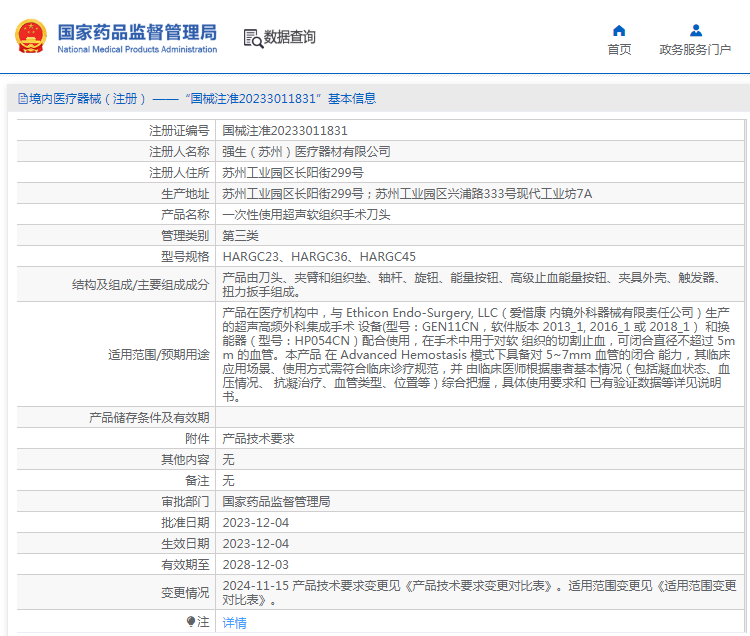Click the 数据查询 label
The height and width of the screenshot is (636, 750).
(290, 37)
